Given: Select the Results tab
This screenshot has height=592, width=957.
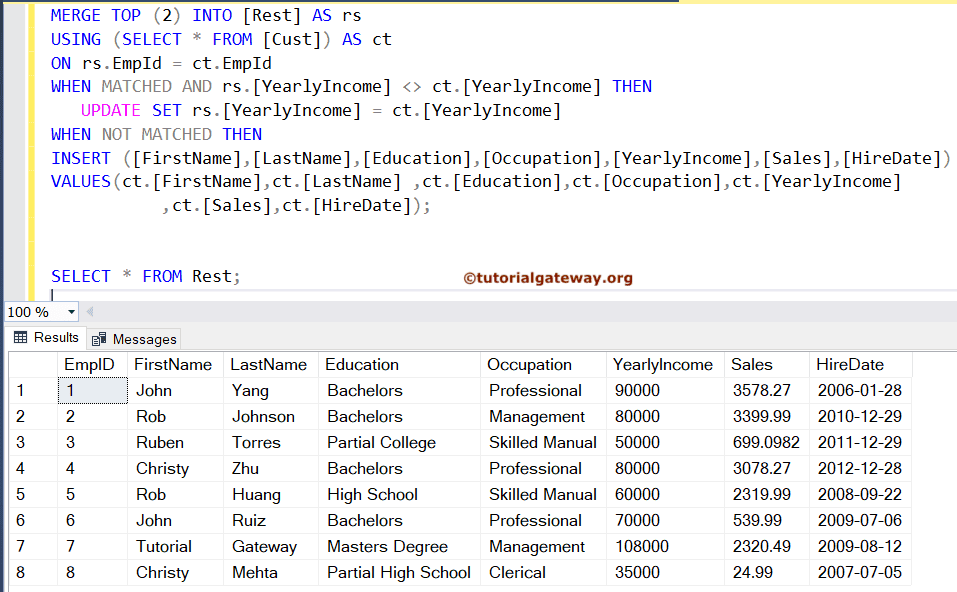Looking at the screenshot, I should tap(54, 338).
